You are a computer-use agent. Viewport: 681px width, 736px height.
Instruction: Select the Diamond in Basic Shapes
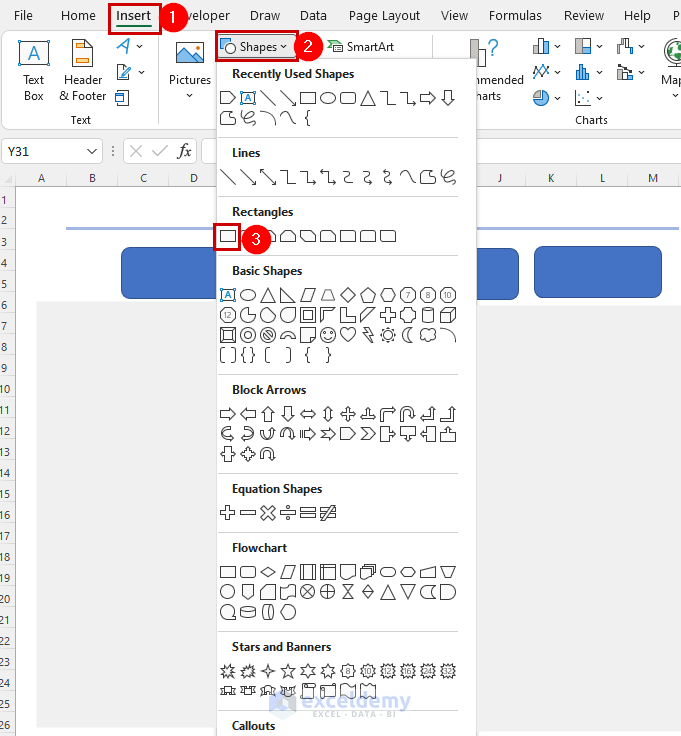pyautogui.click(x=348, y=295)
